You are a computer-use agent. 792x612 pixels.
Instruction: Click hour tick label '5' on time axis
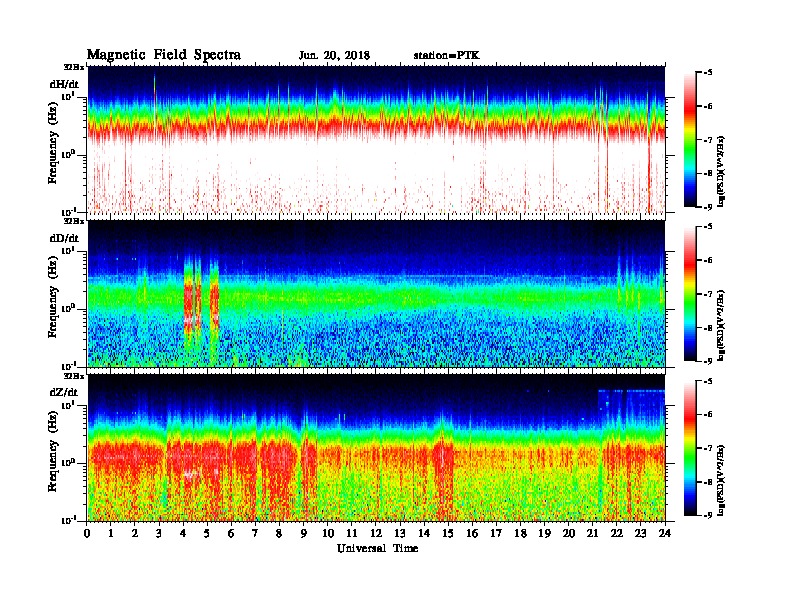click(208, 533)
